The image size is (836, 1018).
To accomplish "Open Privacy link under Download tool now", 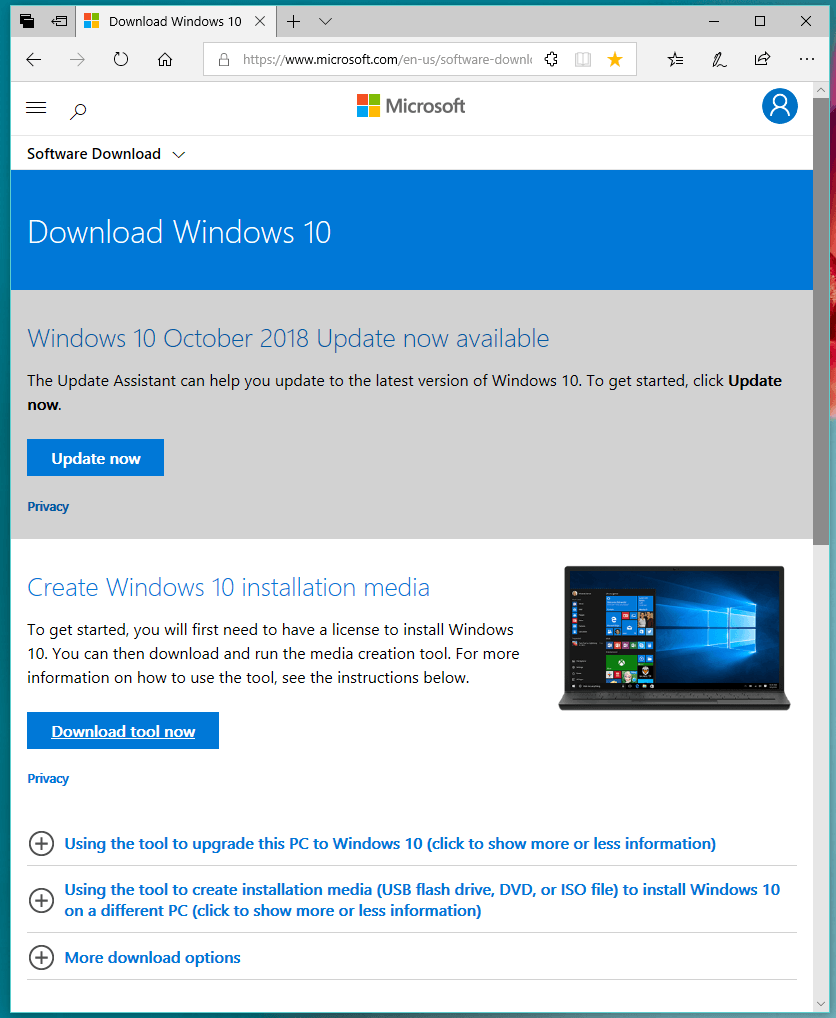I will point(48,778).
